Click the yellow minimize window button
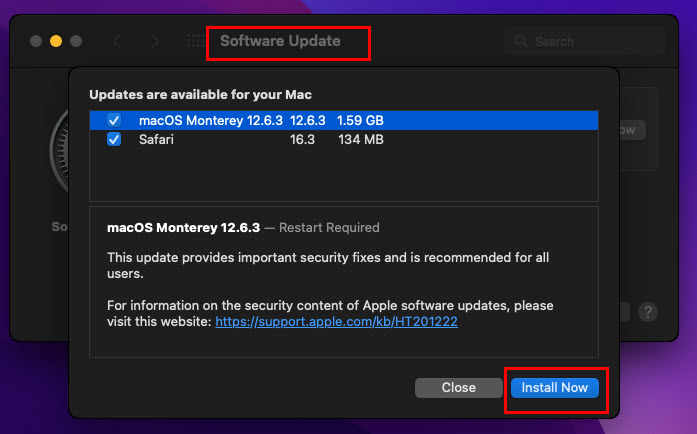697x434 pixels. coord(56,41)
